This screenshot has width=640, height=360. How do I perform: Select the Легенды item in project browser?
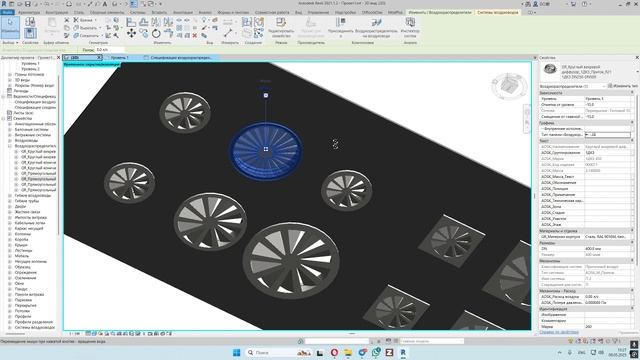coord(21,91)
